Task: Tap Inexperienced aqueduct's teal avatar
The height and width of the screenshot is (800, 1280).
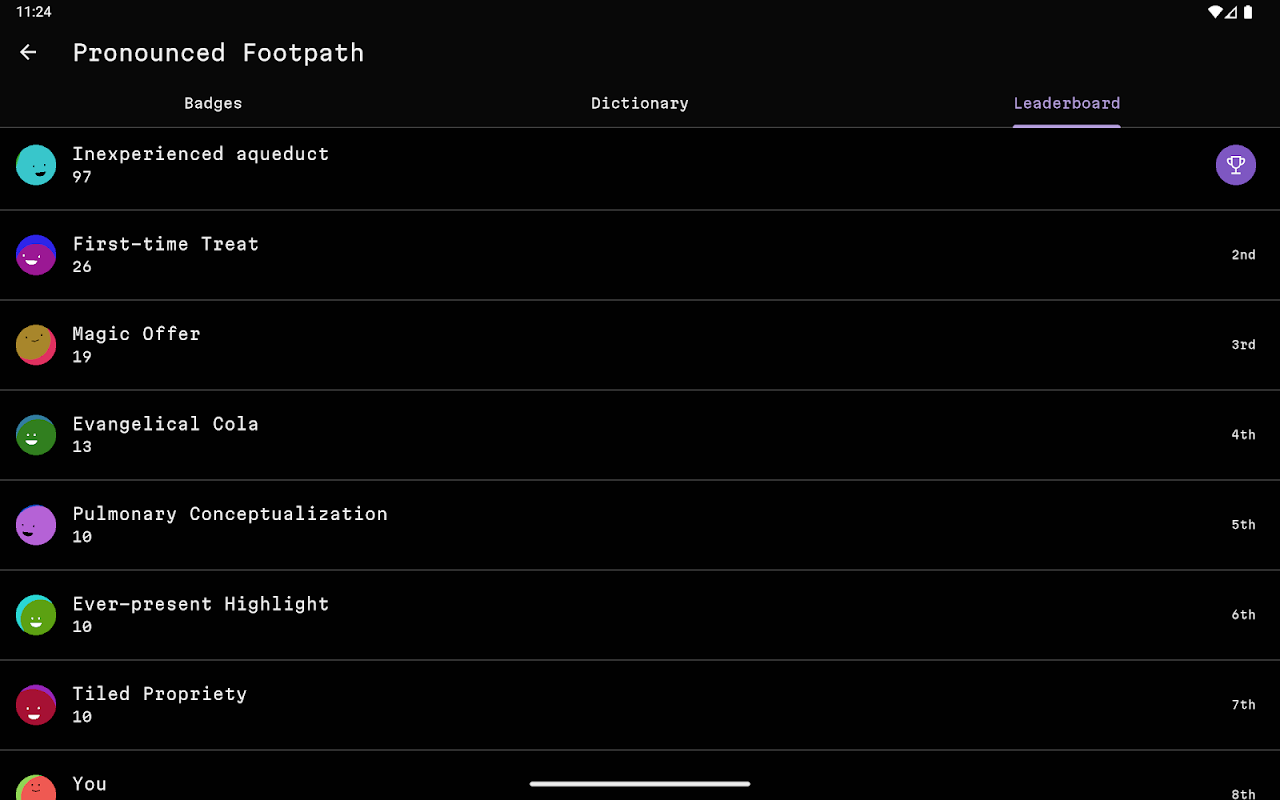Action: [x=36, y=165]
